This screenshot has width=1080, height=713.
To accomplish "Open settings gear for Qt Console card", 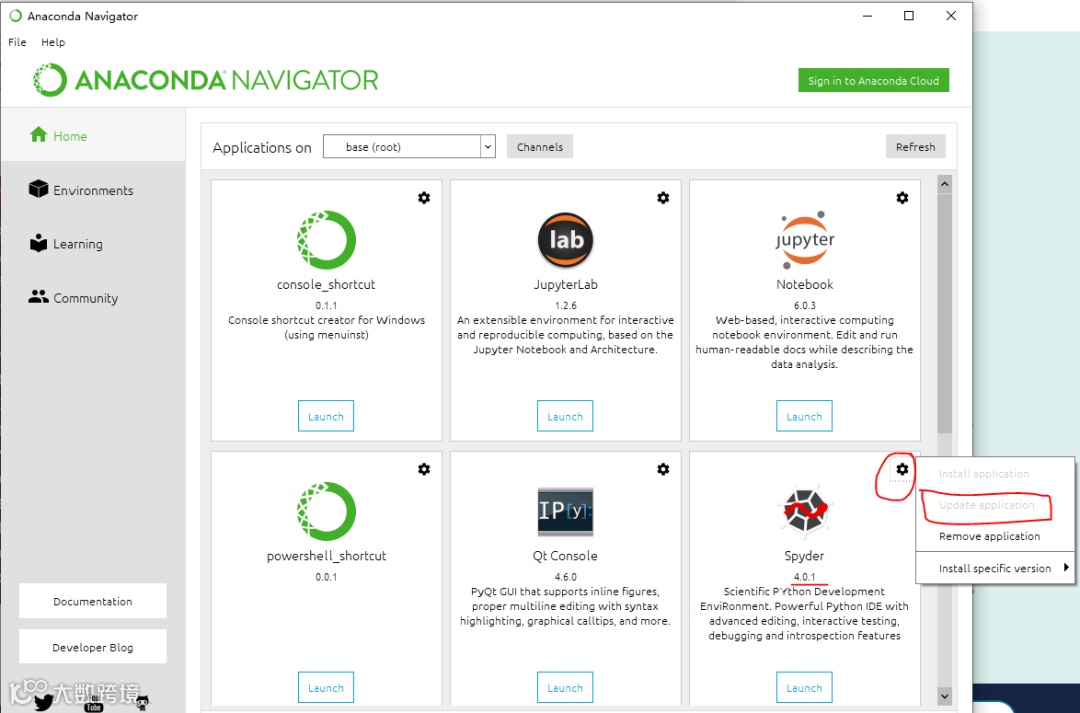I will [x=663, y=469].
